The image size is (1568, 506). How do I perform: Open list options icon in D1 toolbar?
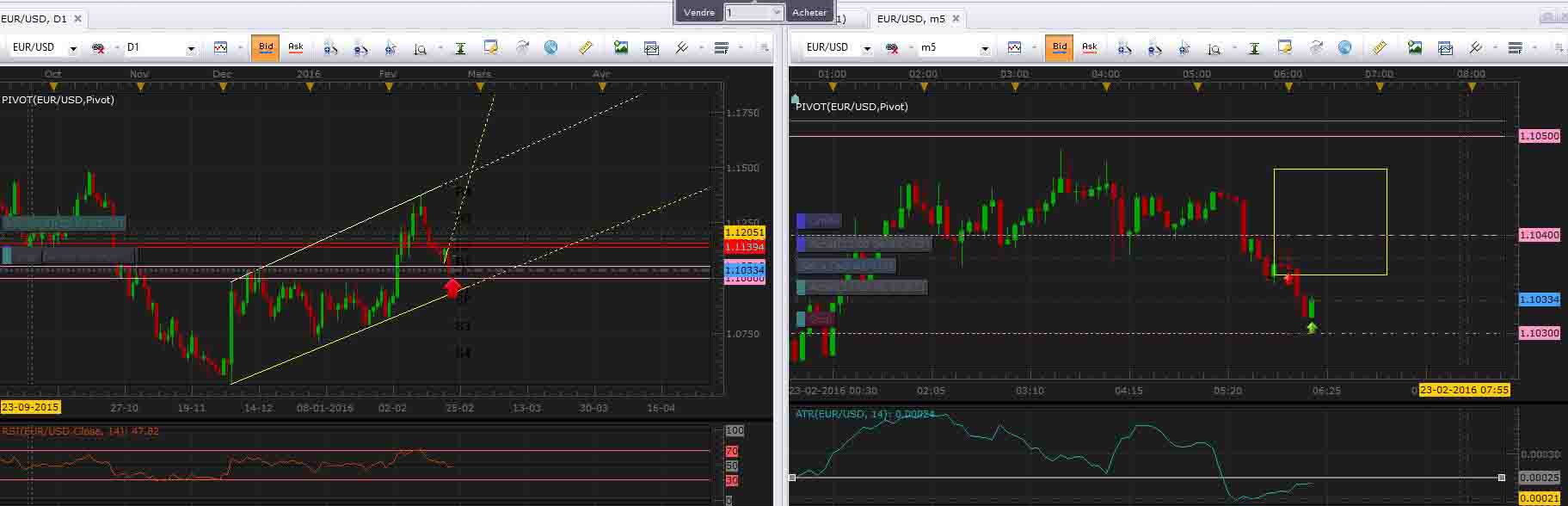click(722, 47)
